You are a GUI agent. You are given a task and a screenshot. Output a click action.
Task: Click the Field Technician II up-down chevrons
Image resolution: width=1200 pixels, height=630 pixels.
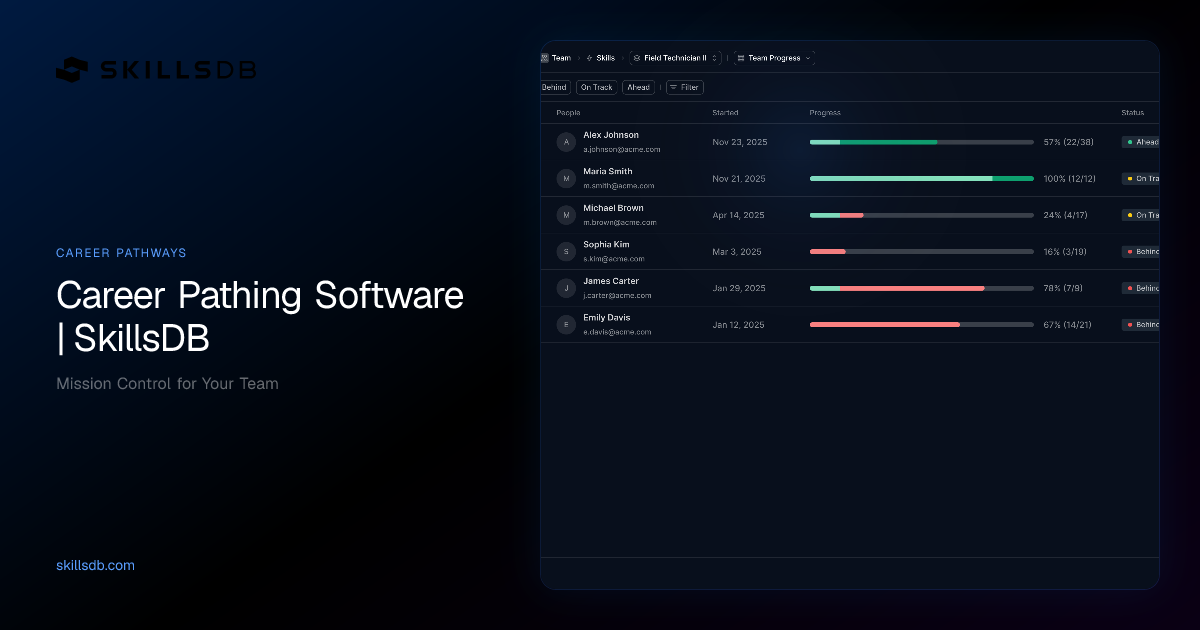pos(714,58)
